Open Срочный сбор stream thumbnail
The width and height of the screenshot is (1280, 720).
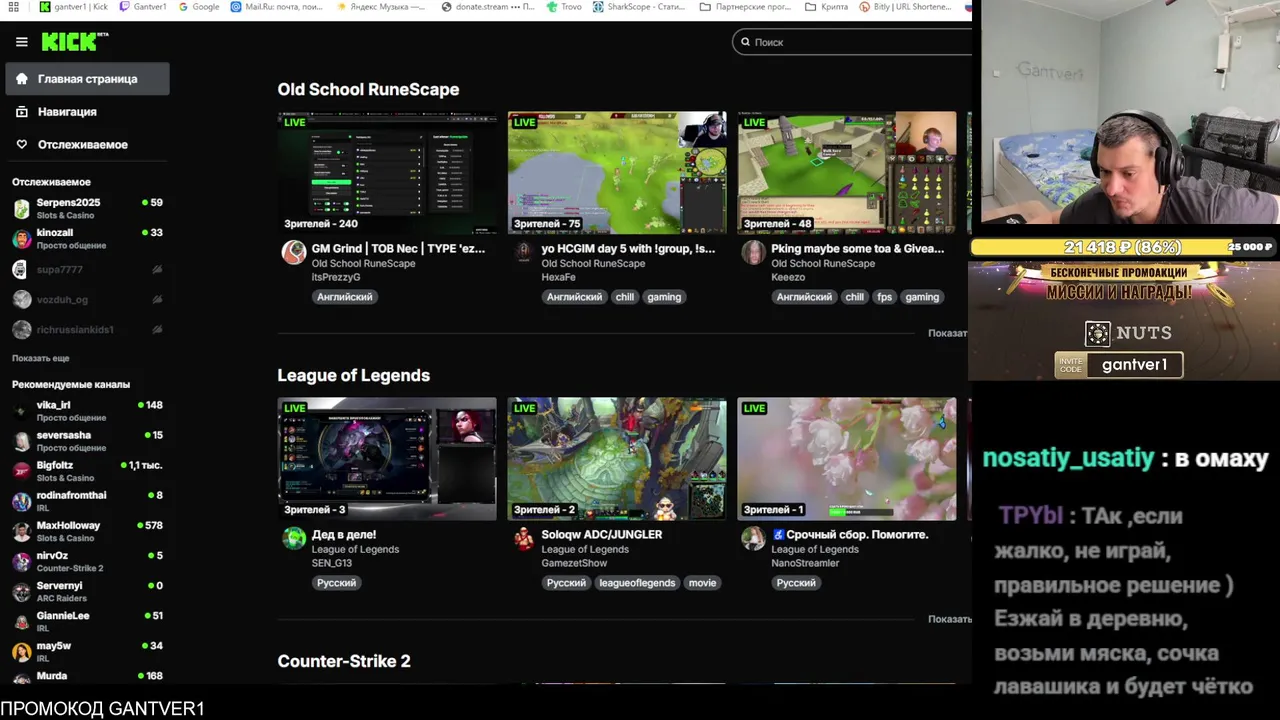(847, 459)
